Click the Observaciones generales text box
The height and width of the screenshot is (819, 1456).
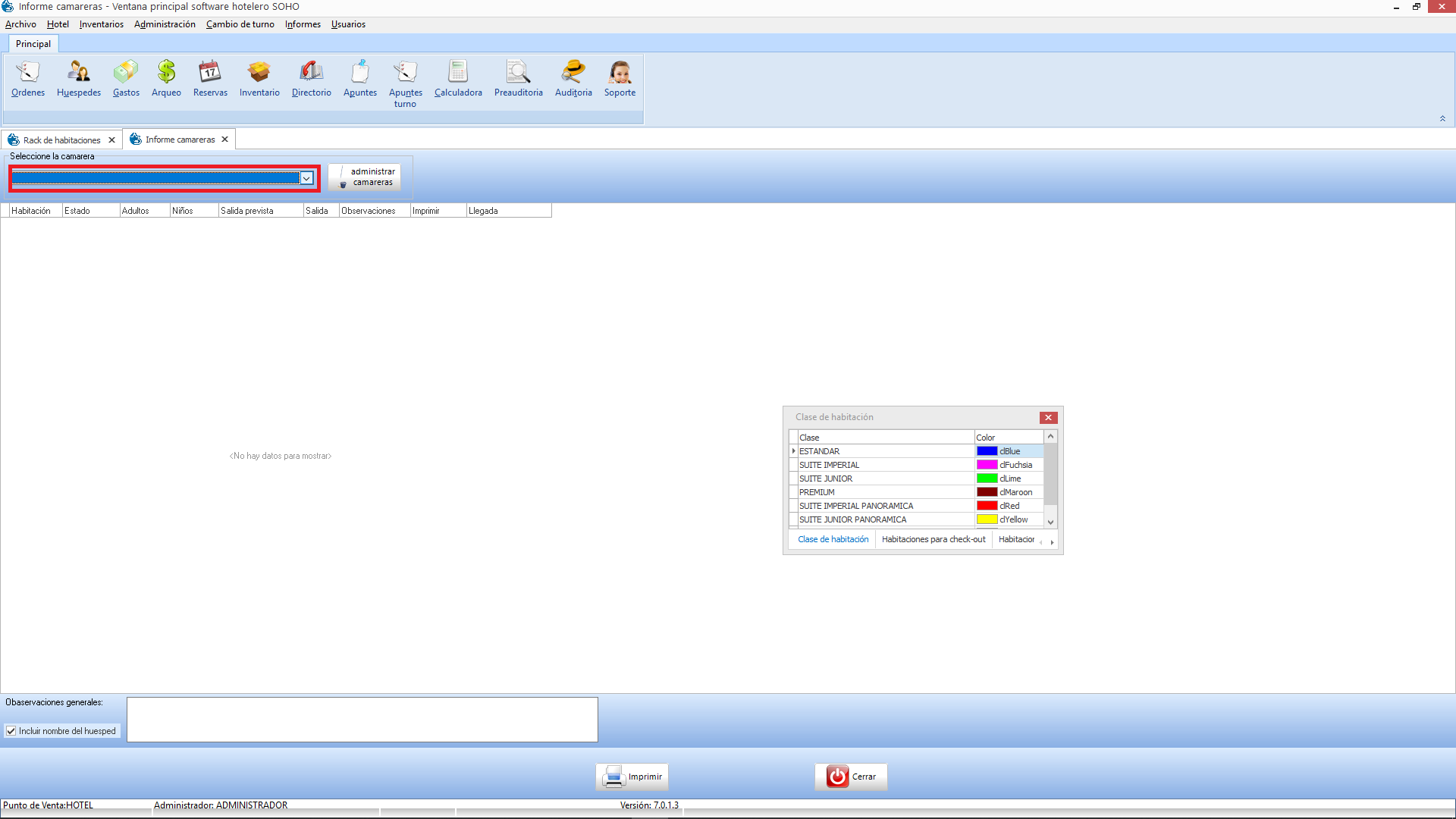tap(362, 719)
